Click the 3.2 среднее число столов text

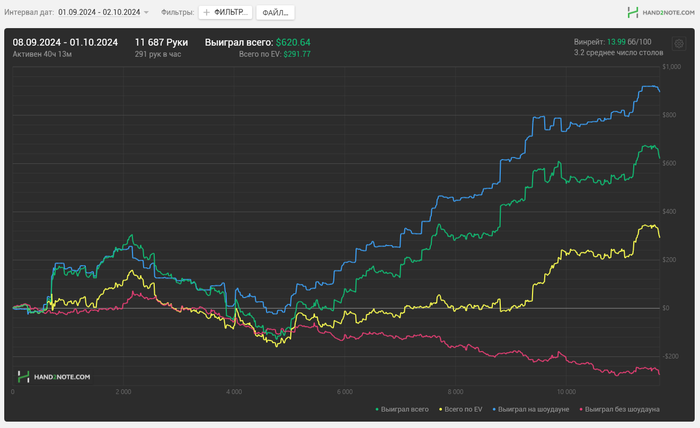coord(618,53)
